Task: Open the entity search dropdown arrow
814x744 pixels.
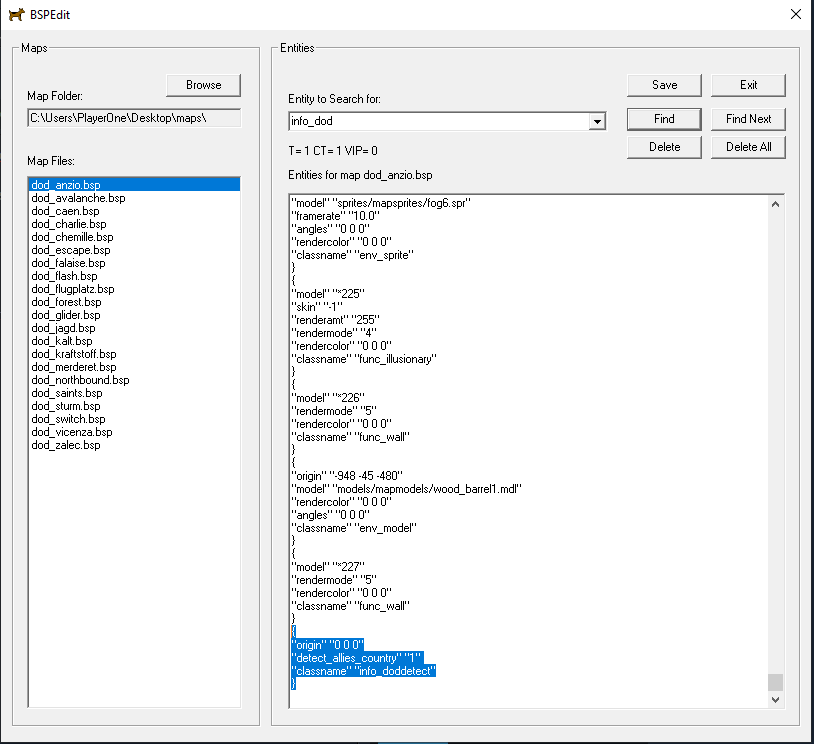Action: (597, 121)
